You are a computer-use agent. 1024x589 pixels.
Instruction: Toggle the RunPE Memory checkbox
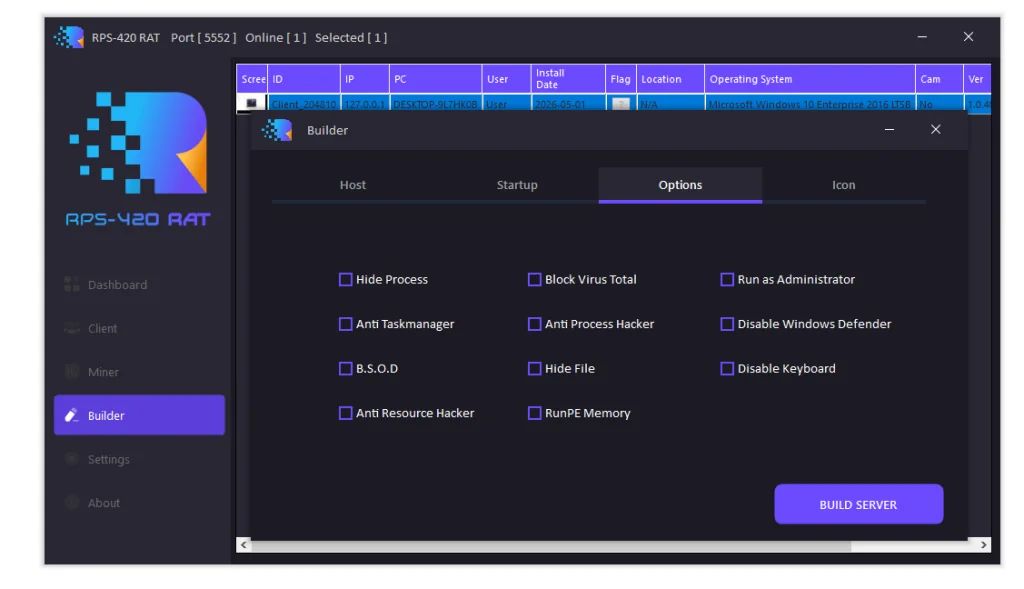(x=534, y=413)
